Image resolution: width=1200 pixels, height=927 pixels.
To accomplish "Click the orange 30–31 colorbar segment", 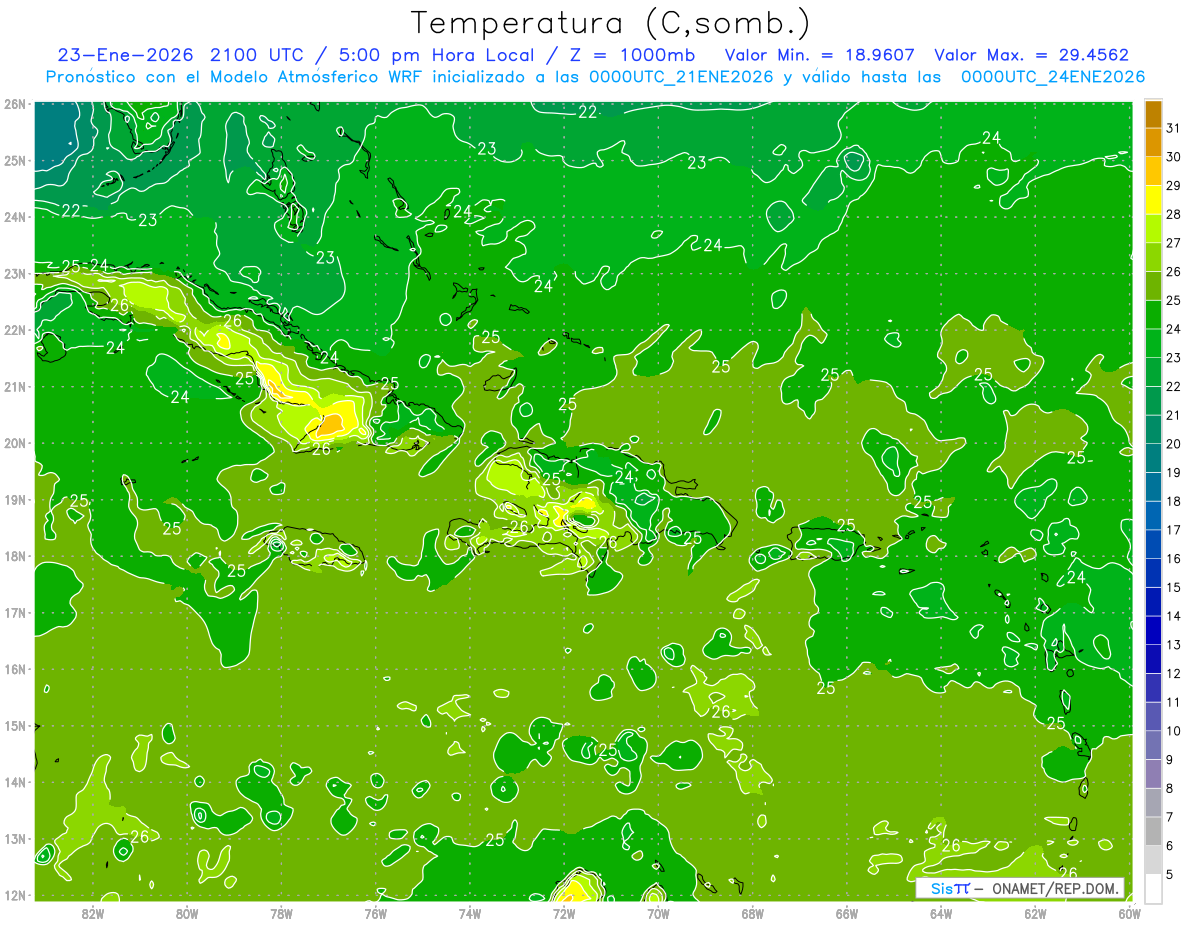I will pos(1153,143).
